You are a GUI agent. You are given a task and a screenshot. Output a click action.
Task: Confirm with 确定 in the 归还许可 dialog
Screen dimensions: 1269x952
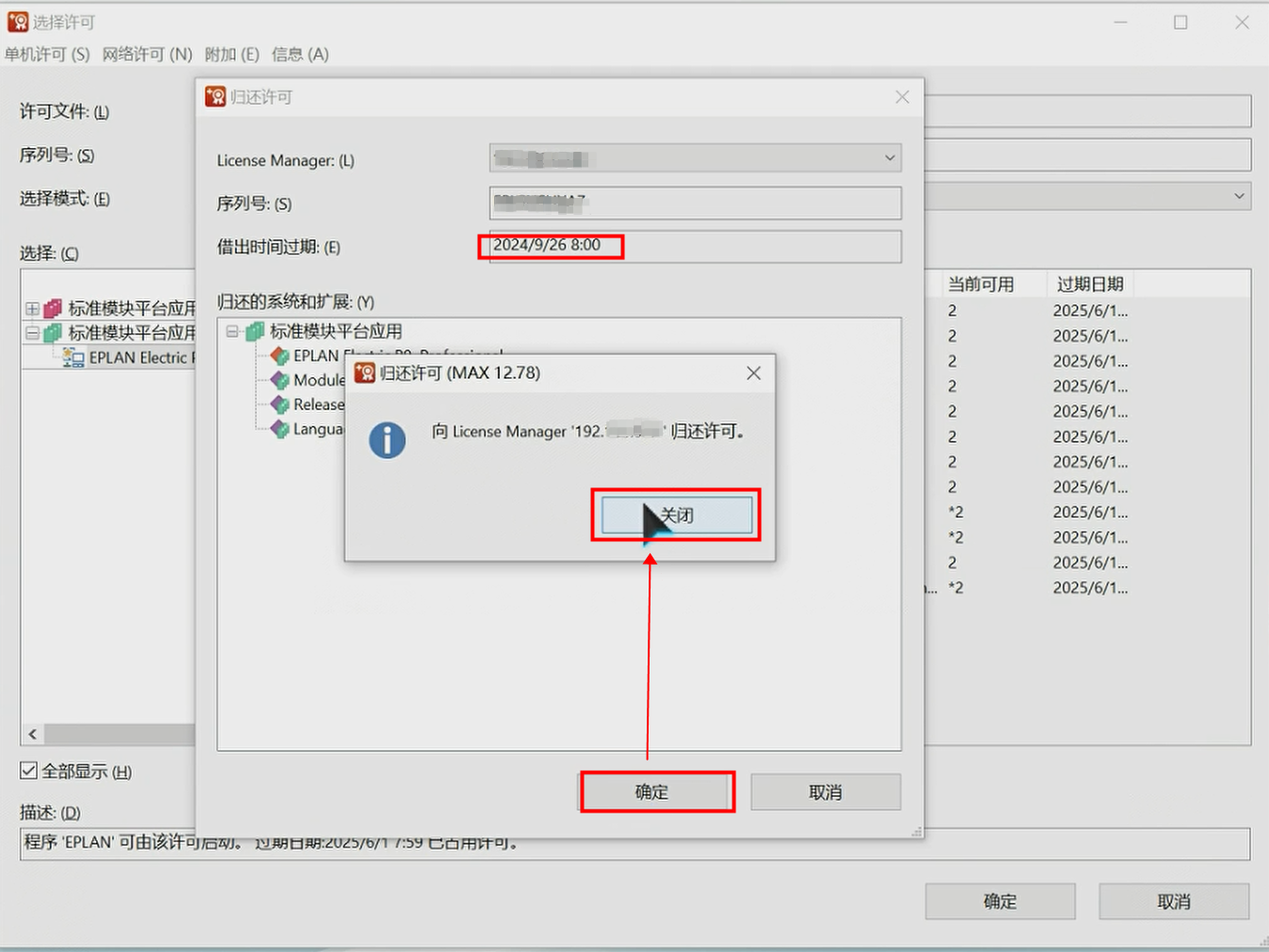pos(651,793)
